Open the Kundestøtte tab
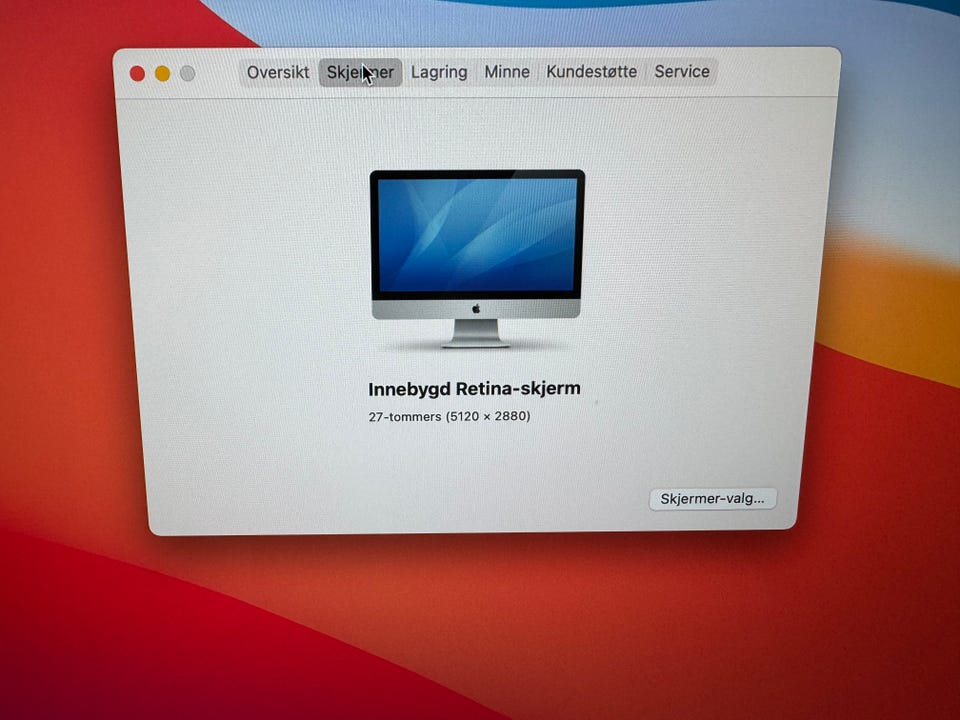The width and height of the screenshot is (960, 720). (591, 72)
